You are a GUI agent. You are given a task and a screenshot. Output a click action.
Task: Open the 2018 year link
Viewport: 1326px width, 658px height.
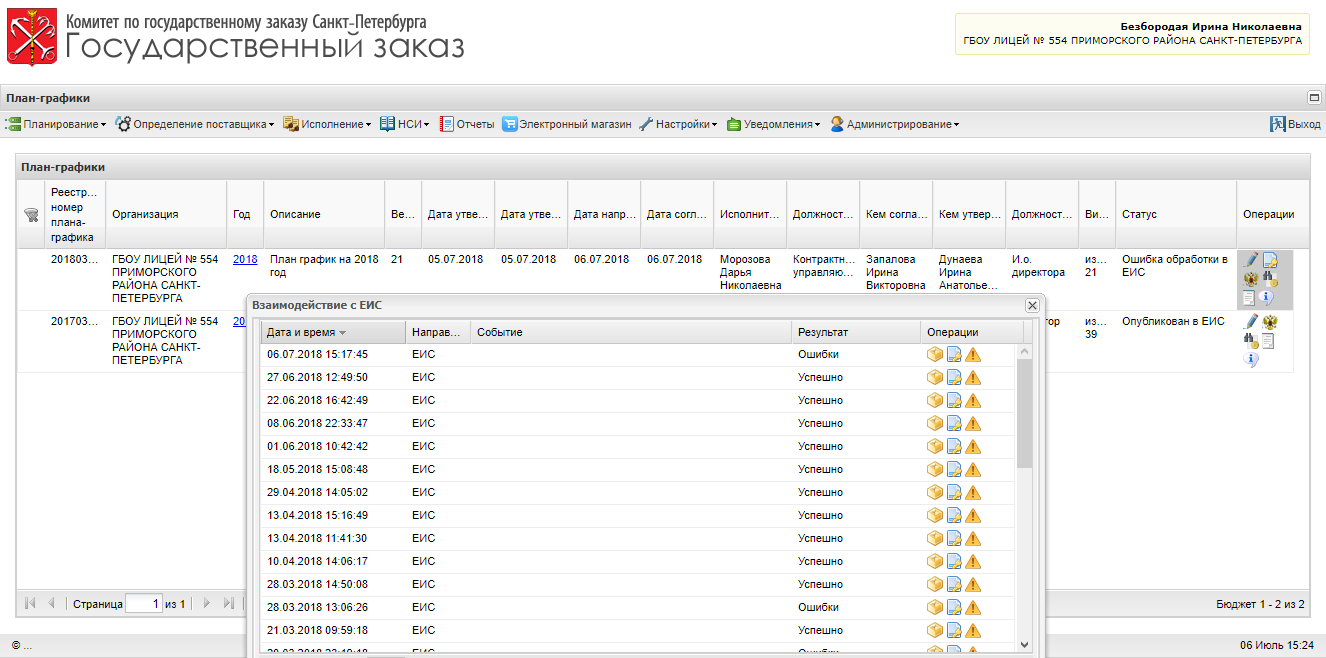point(245,259)
